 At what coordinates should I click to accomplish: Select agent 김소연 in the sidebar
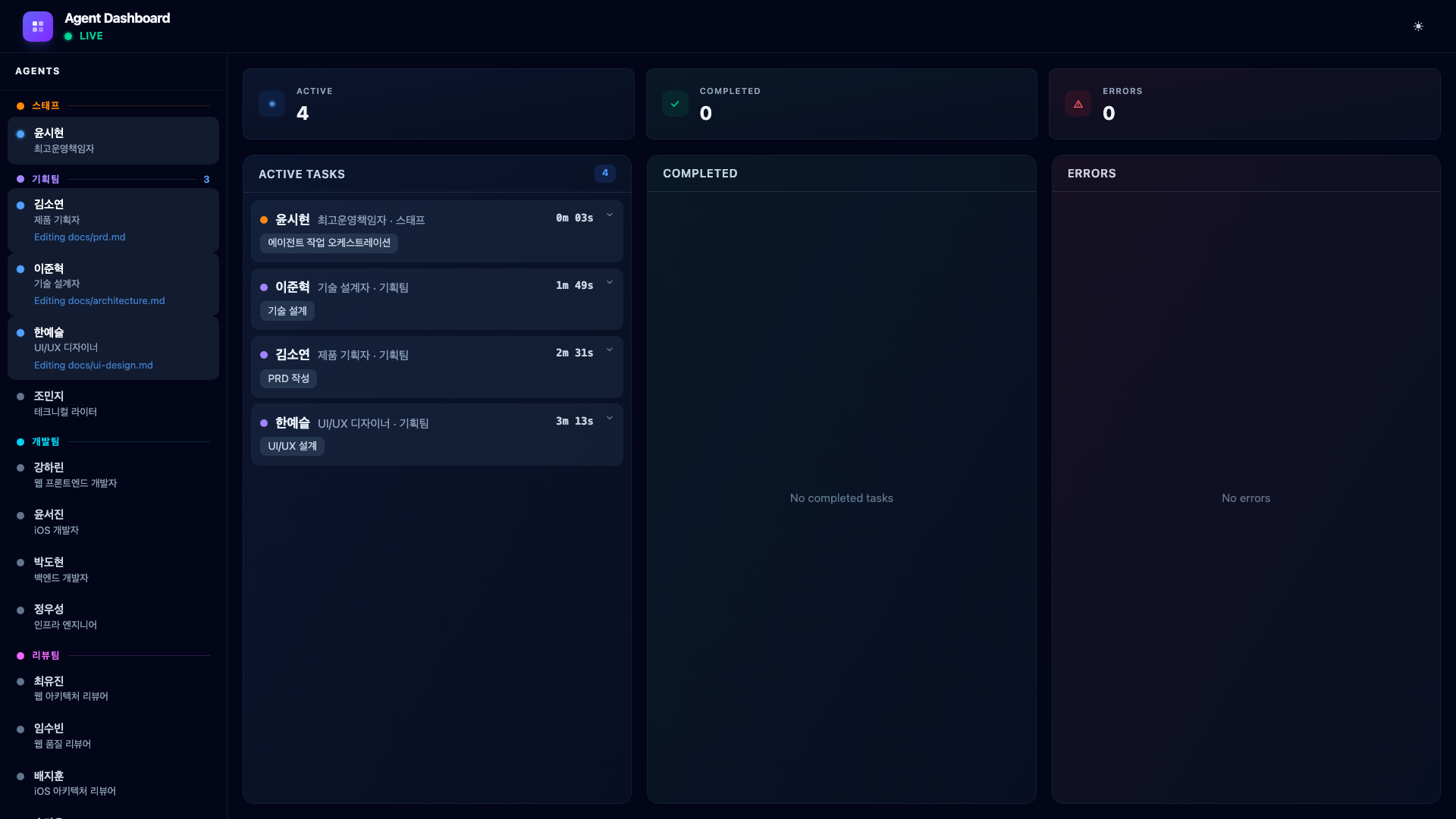49,205
